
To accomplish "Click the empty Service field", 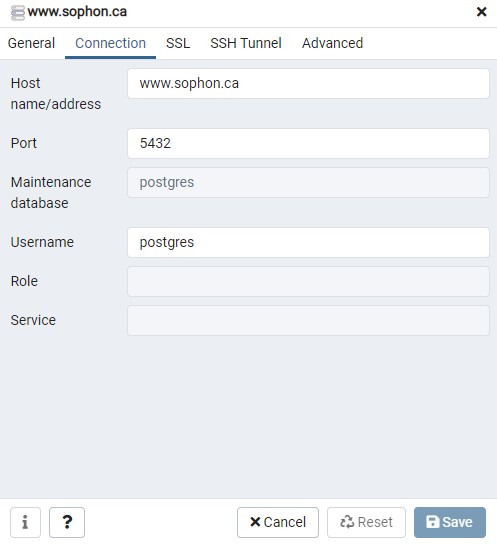I will click(x=308, y=320).
